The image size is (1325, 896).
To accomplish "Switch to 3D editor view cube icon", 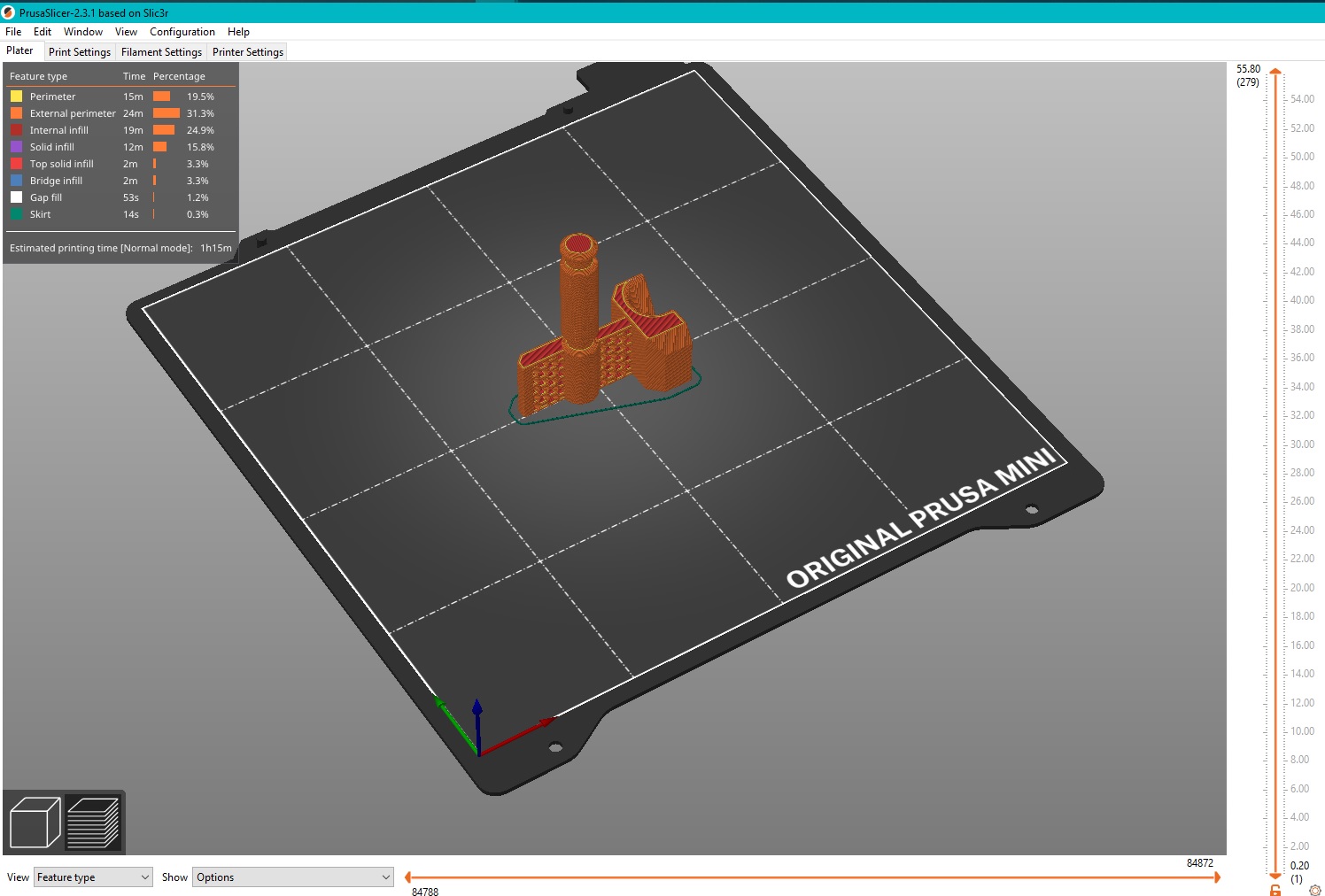I will 35,823.
